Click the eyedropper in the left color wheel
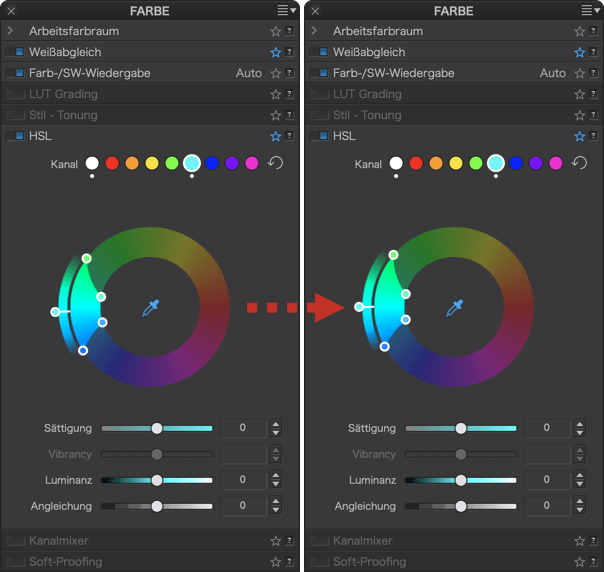This screenshot has width=604, height=572. tap(150, 308)
